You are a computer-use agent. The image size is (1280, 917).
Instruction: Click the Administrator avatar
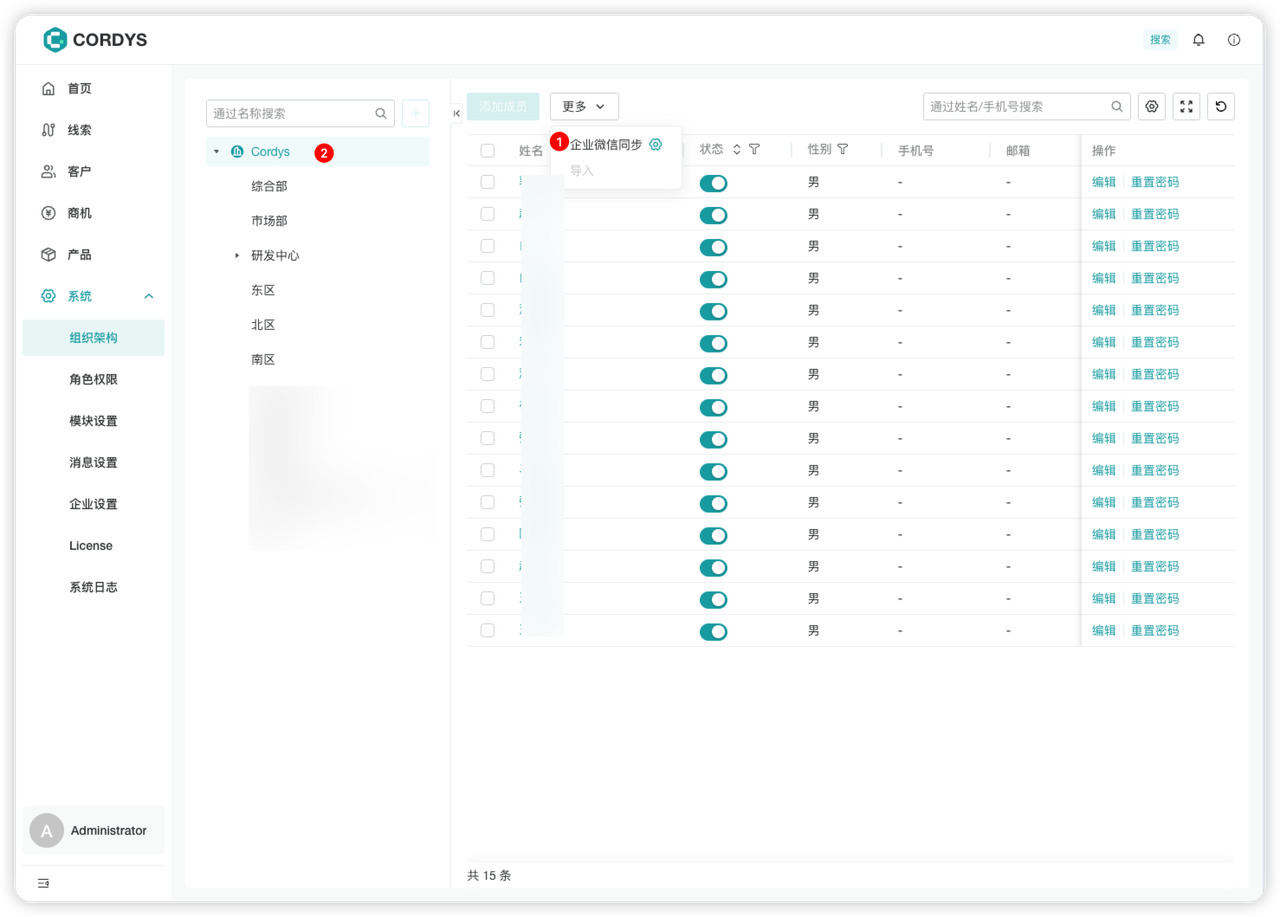[x=46, y=831]
